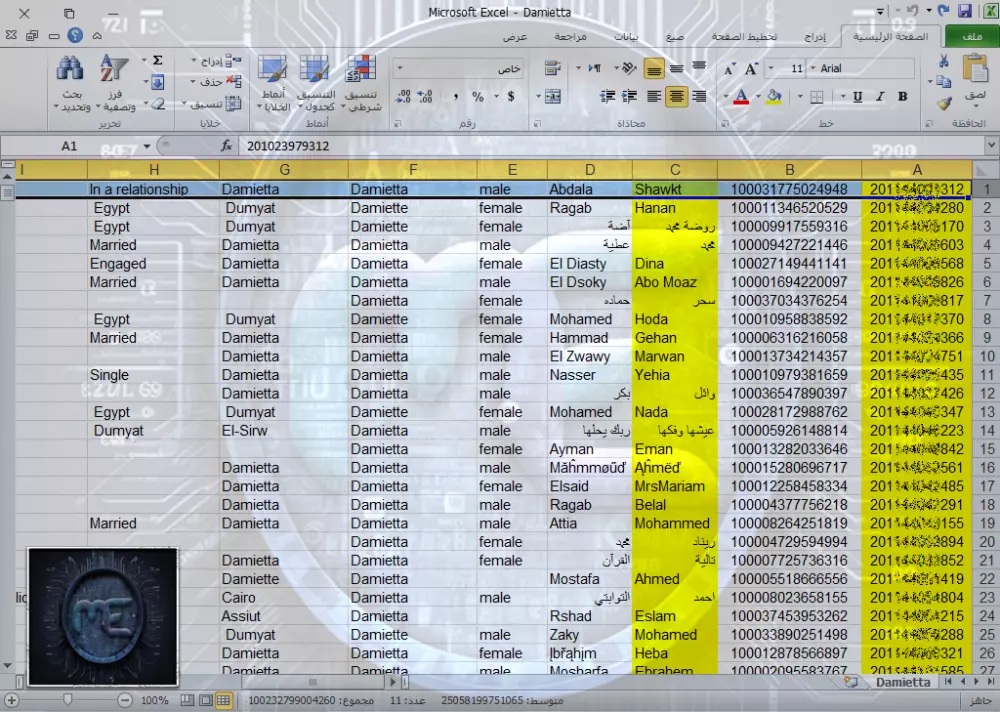Decrease font size with small A icon
This screenshot has height=712, width=1000.
[729, 70]
